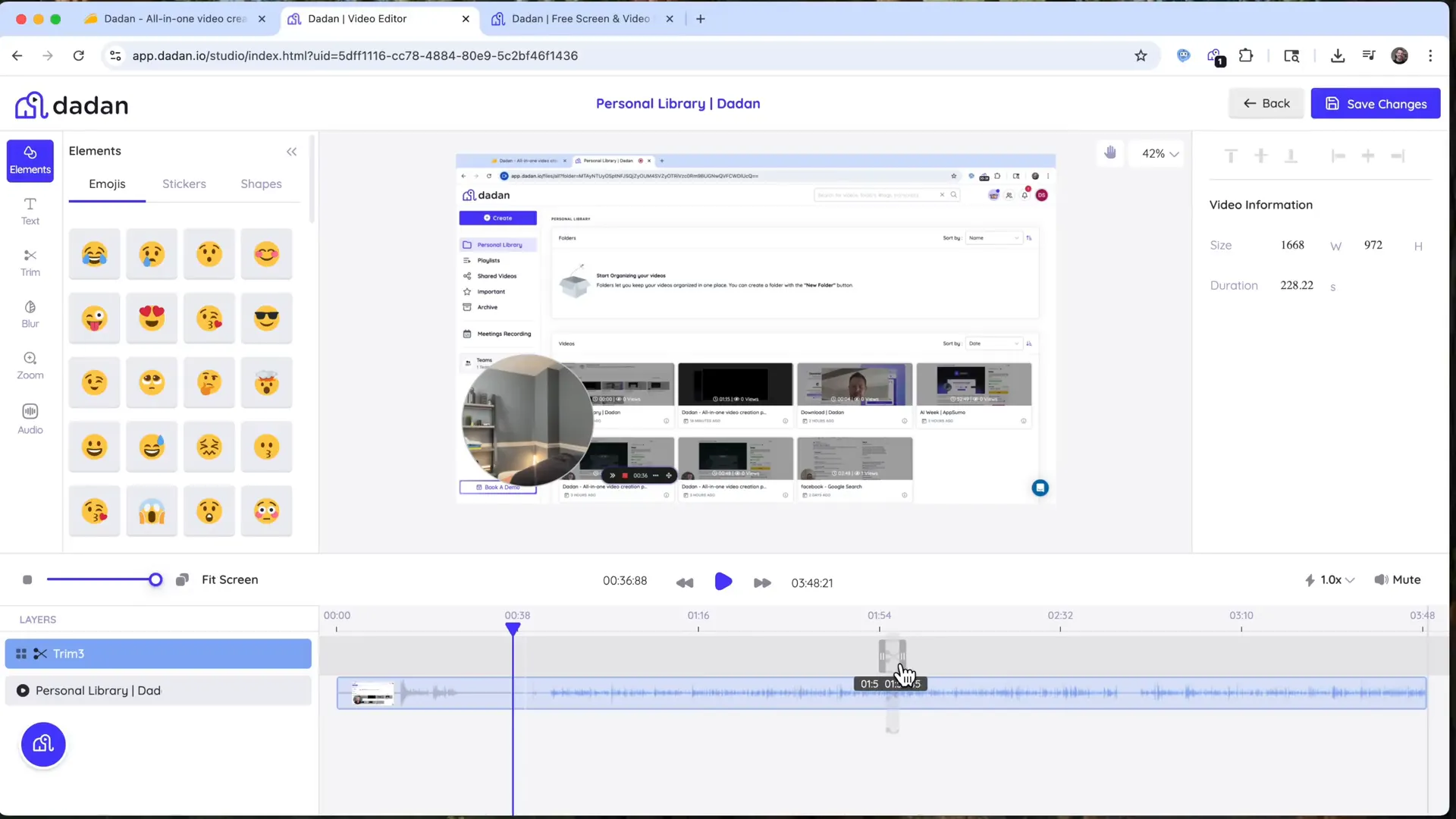
Task: Add the sunglasses emoji
Action: point(266,318)
